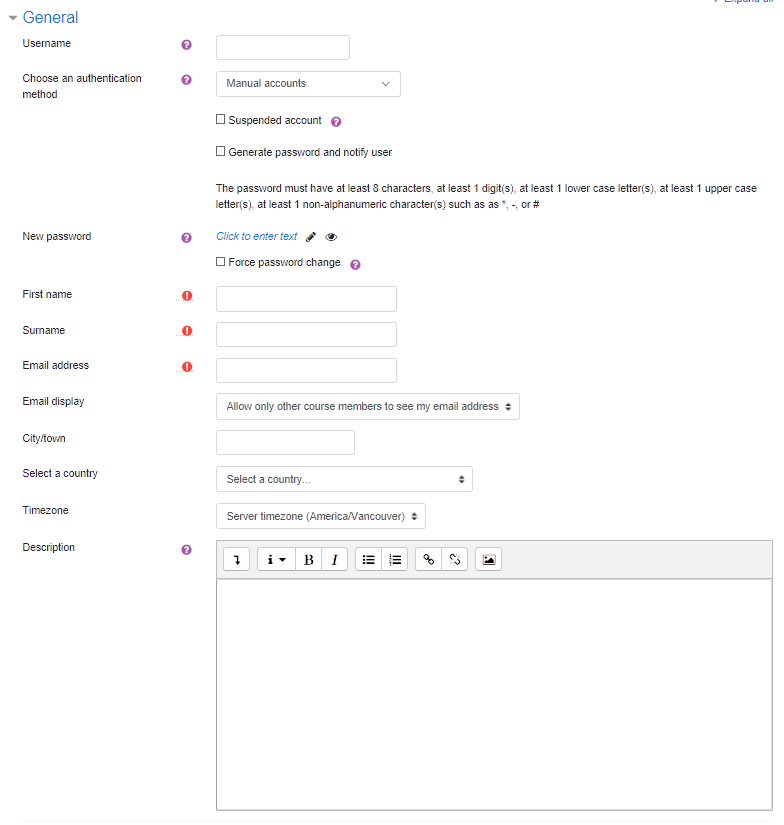This screenshot has width=784, height=825.
Task: Click pencil icon to edit password
Action: [x=311, y=237]
